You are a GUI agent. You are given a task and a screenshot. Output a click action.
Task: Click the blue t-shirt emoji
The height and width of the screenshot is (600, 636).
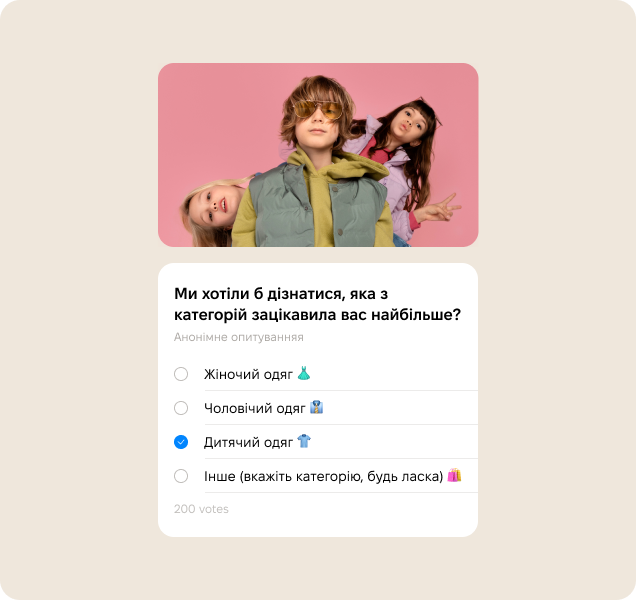tap(304, 441)
